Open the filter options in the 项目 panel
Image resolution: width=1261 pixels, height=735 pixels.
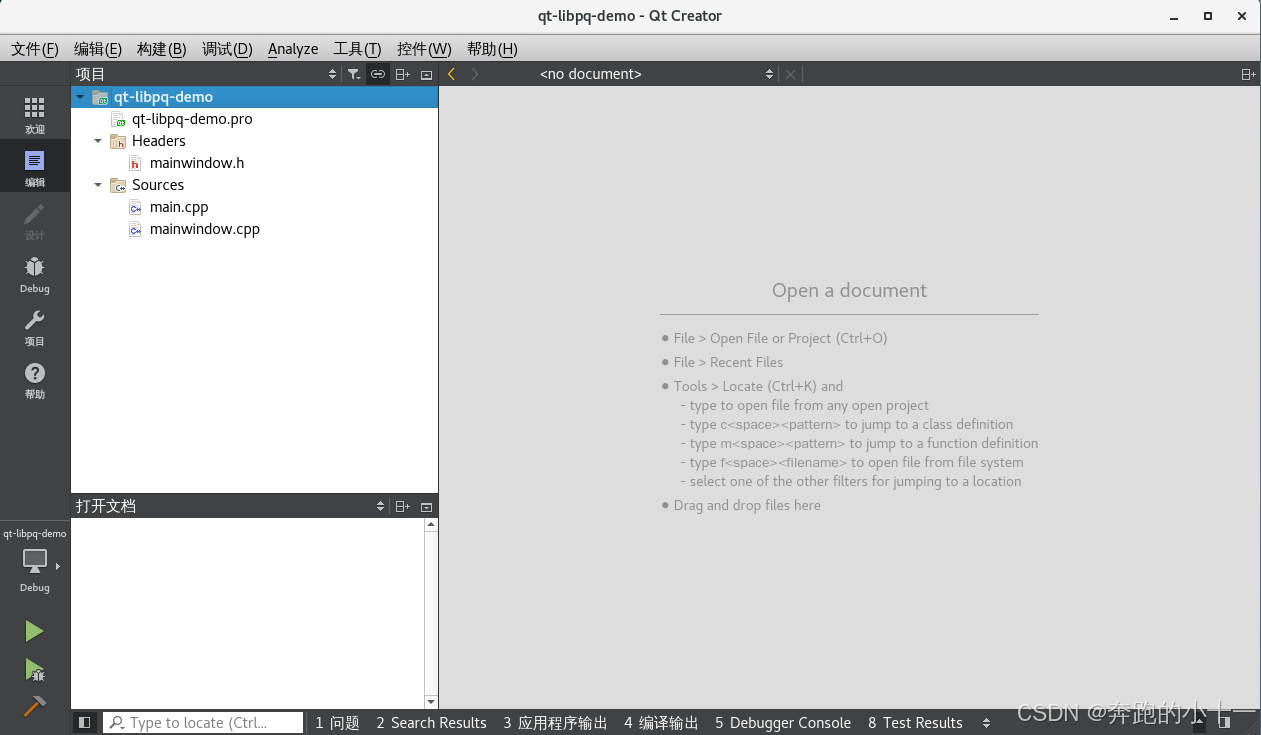[354, 73]
